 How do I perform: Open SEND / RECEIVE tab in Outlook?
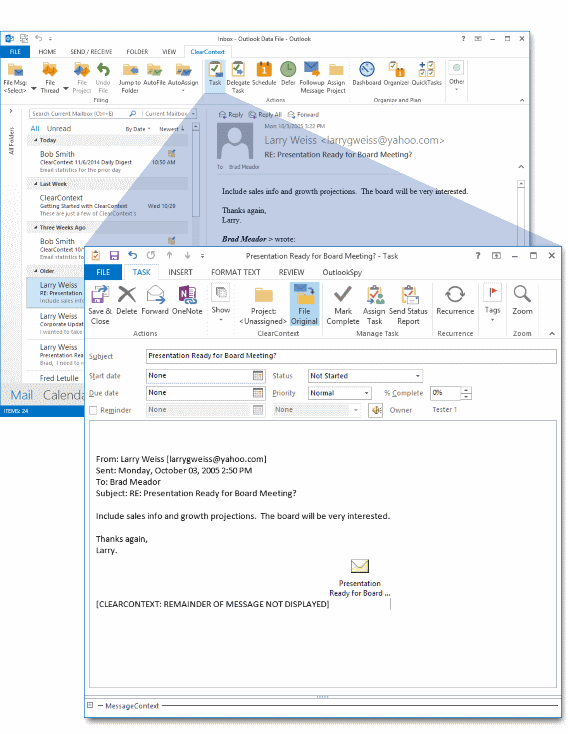coord(91,52)
